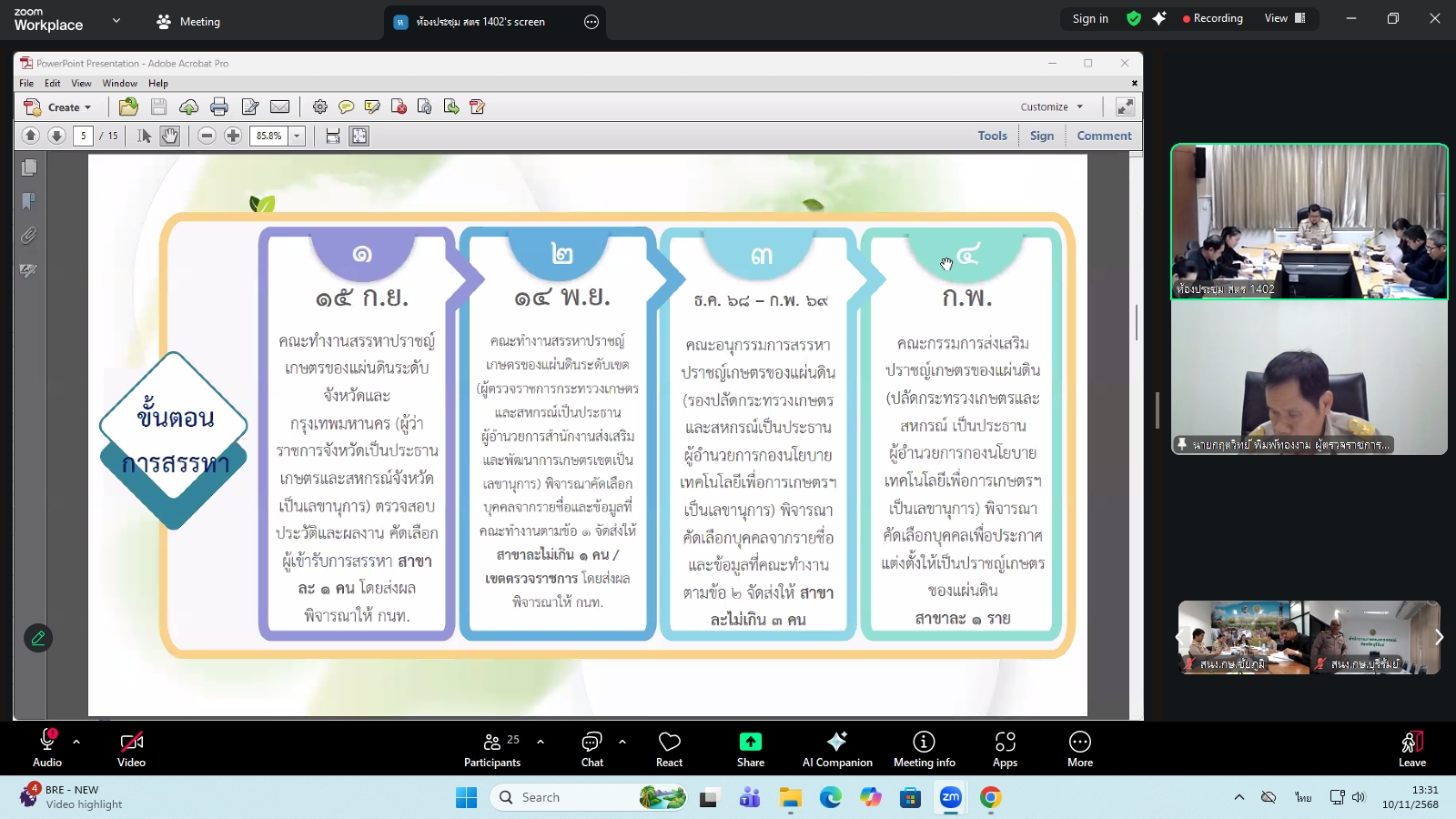Click the page number input field
1456x819 pixels.
83,136
